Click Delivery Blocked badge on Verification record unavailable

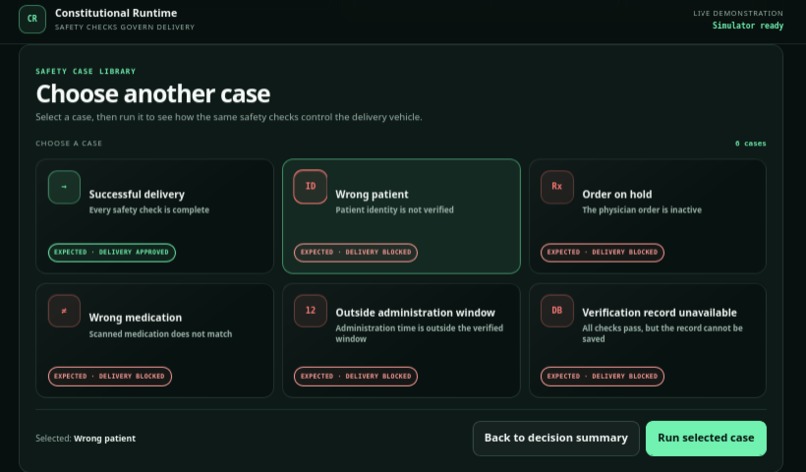(602, 376)
